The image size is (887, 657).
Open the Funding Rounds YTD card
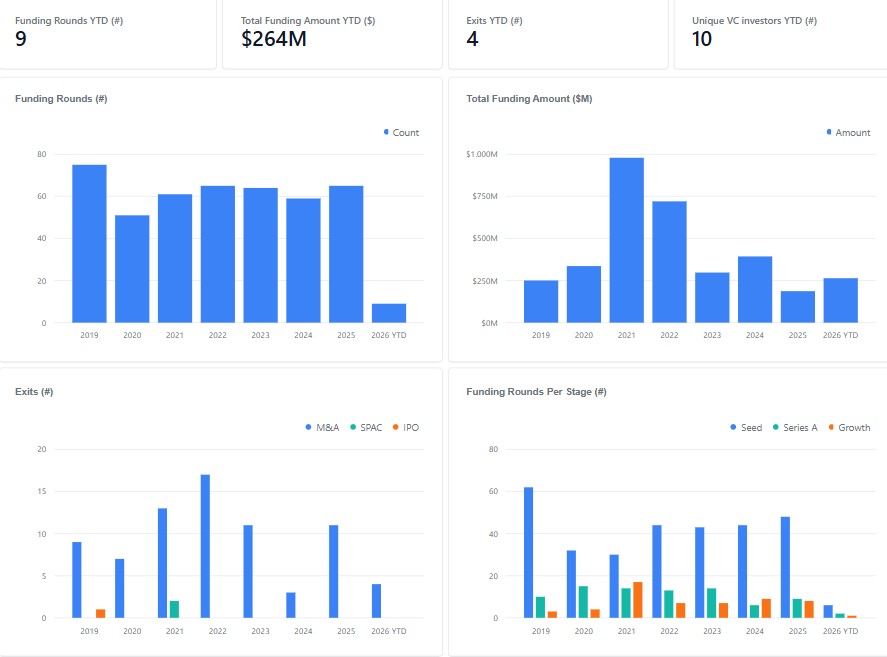point(107,34)
